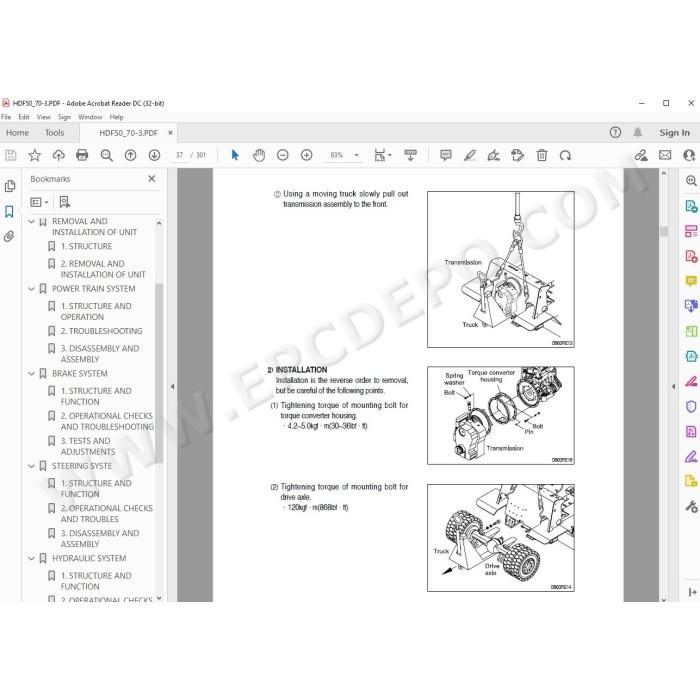Upload file to cloud icon
The width and height of the screenshot is (700, 700).
58,155
